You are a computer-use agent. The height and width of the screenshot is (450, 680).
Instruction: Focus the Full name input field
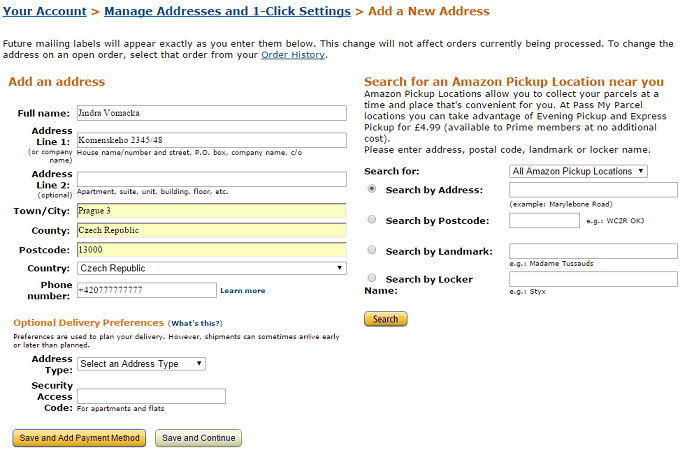212,113
